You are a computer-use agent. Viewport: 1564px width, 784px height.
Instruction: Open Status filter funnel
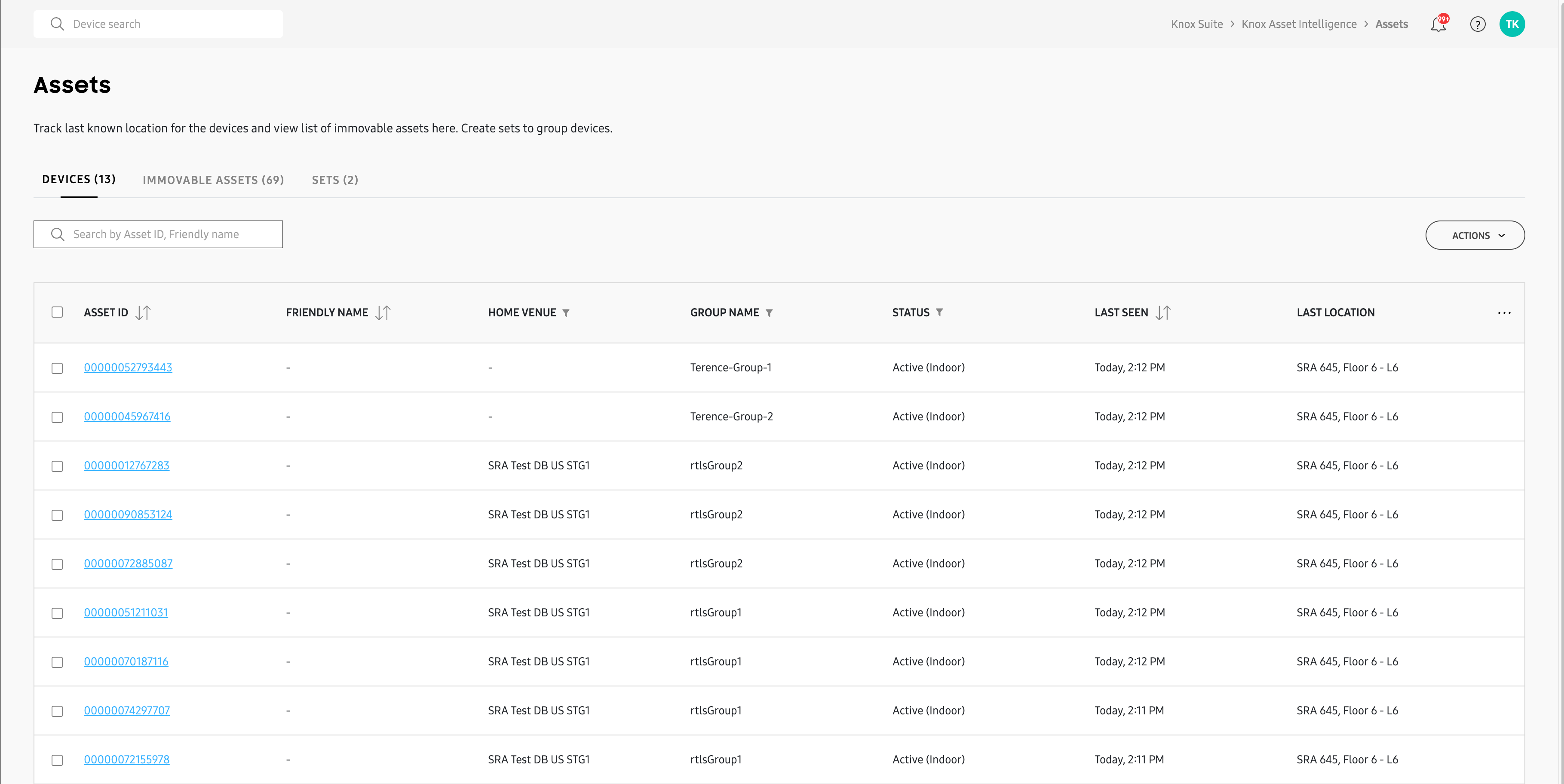pyautogui.click(x=939, y=312)
